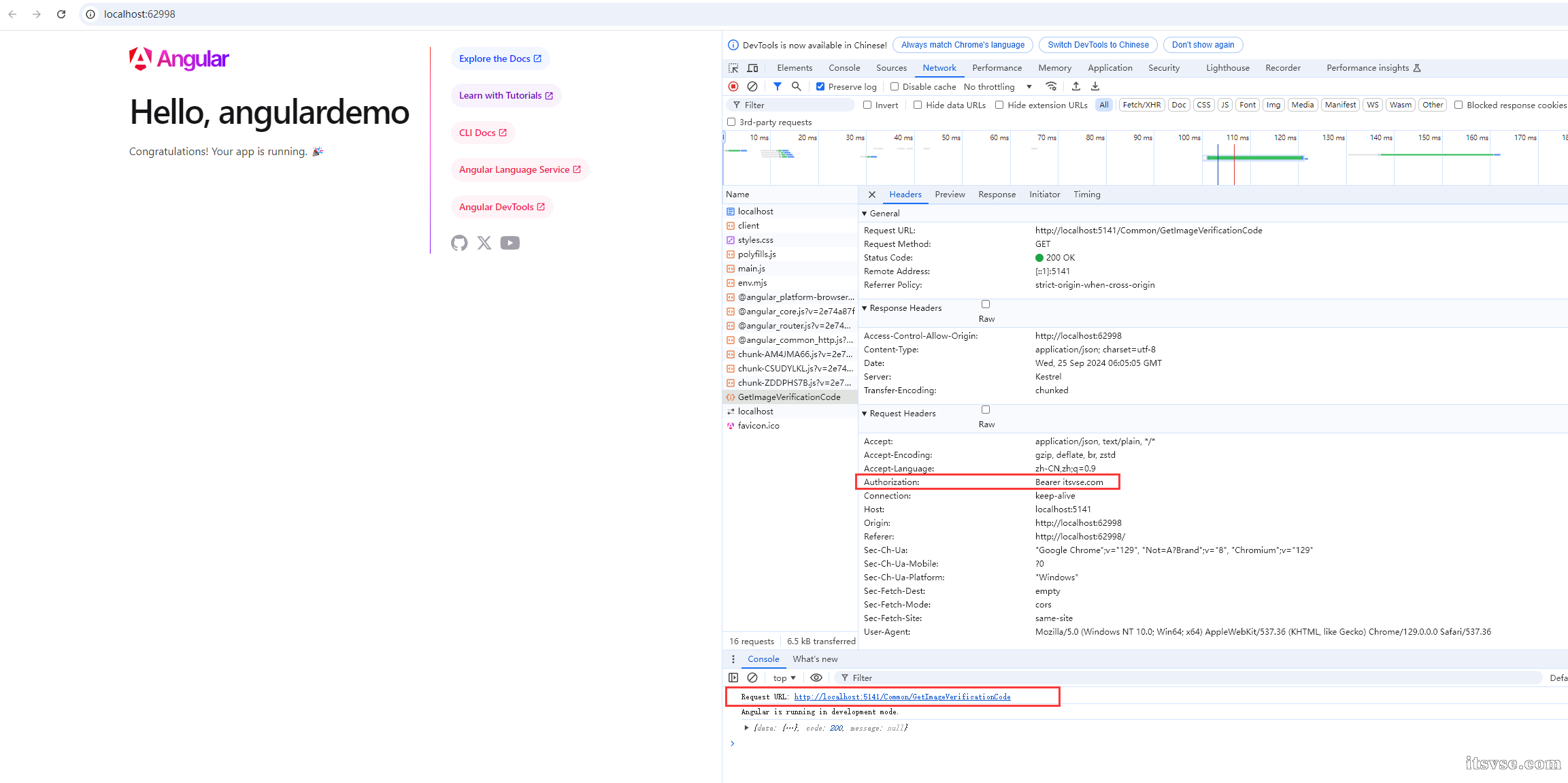Switch to the Elements tab

(x=795, y=68)
